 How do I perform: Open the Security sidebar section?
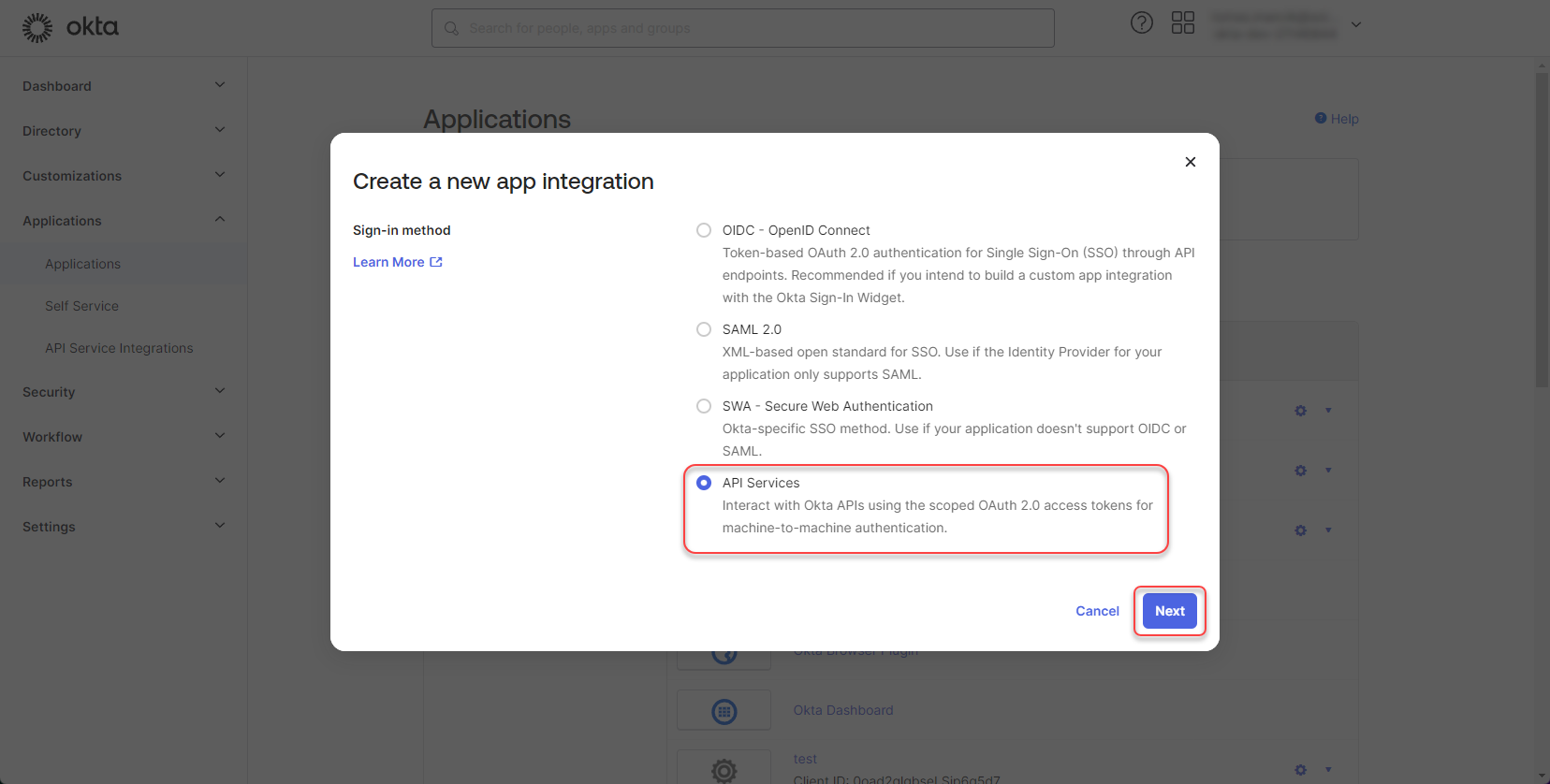49,392
